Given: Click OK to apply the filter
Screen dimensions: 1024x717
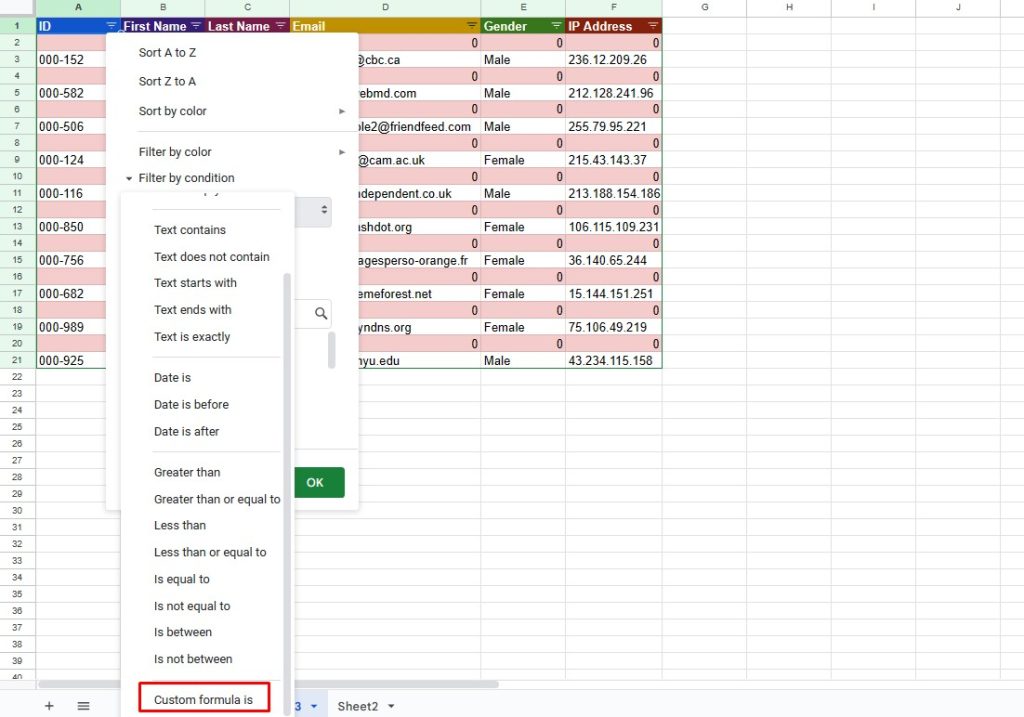Looking at the screenshot, I should coord(318,482).
